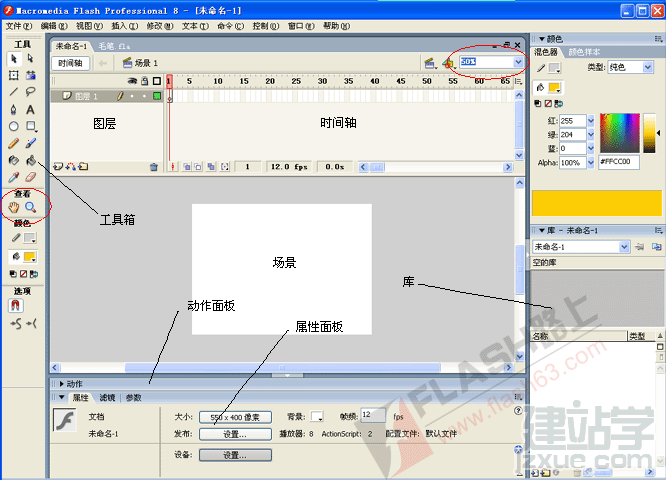Click the 背景 background color swatch
The image size is (667, 480).
point(316,416)
